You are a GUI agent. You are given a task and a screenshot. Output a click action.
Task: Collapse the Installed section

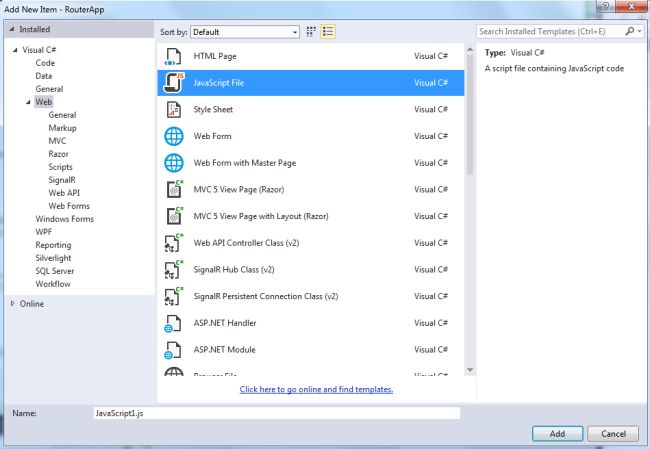pyautogui.click(x=12, y=29)
